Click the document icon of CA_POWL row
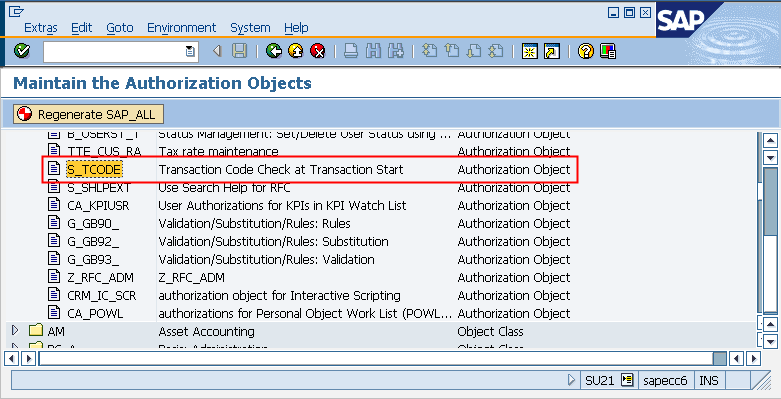 coord(53,313)
